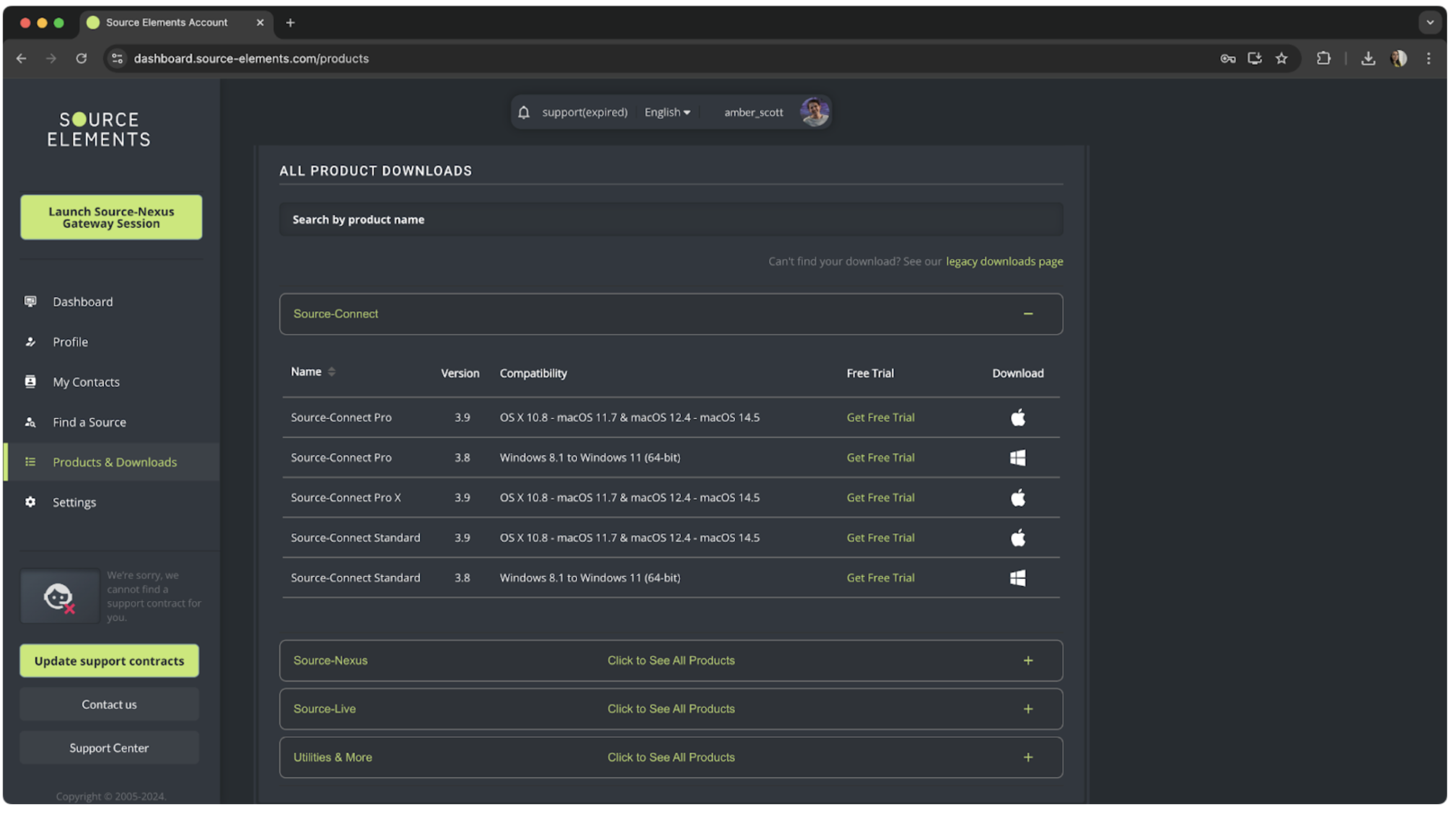
Task: Open browser extensions puzzle icon
Action: click(x=1323, y=58)
